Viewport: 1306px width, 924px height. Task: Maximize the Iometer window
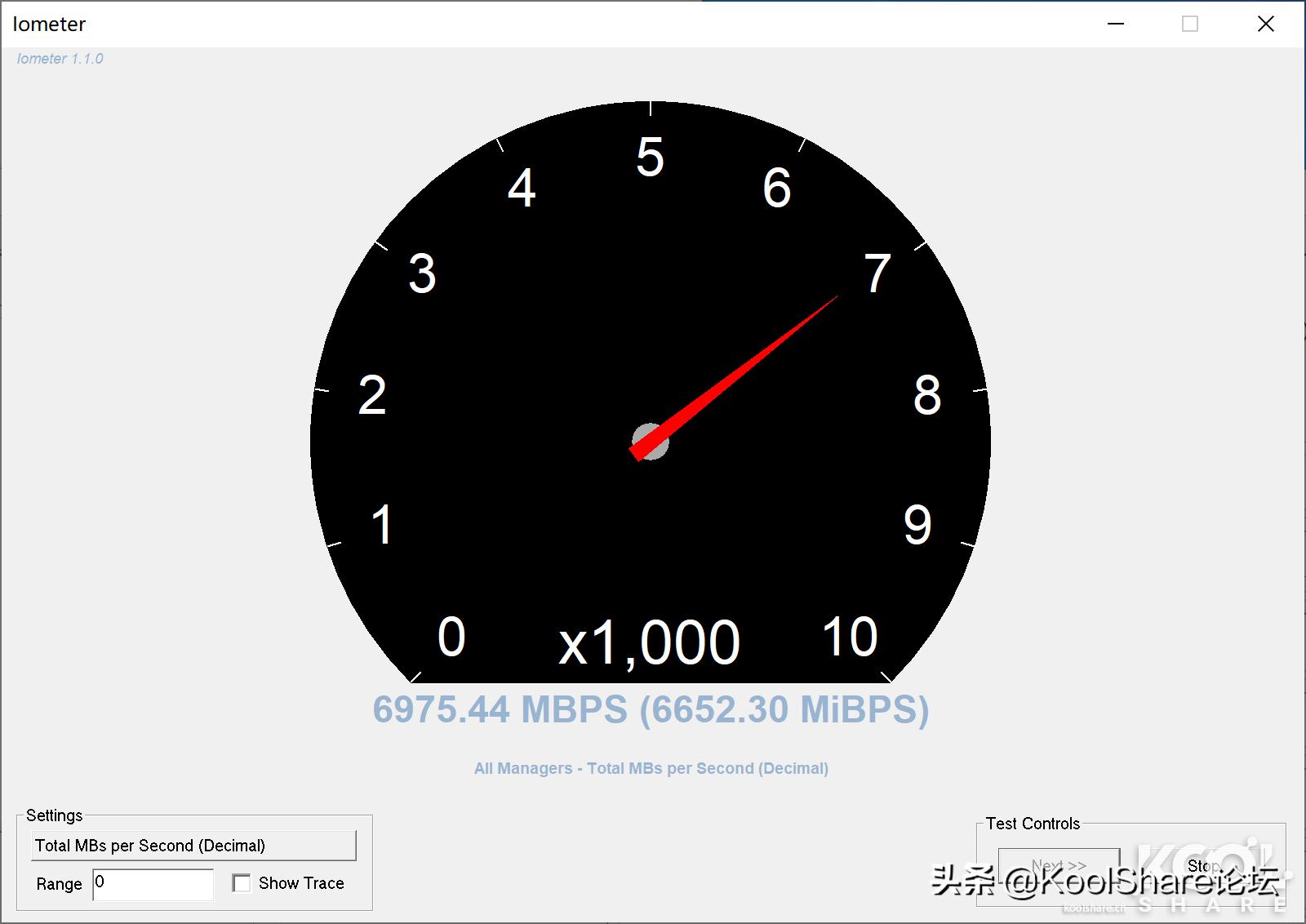(x=1190, y=24)
